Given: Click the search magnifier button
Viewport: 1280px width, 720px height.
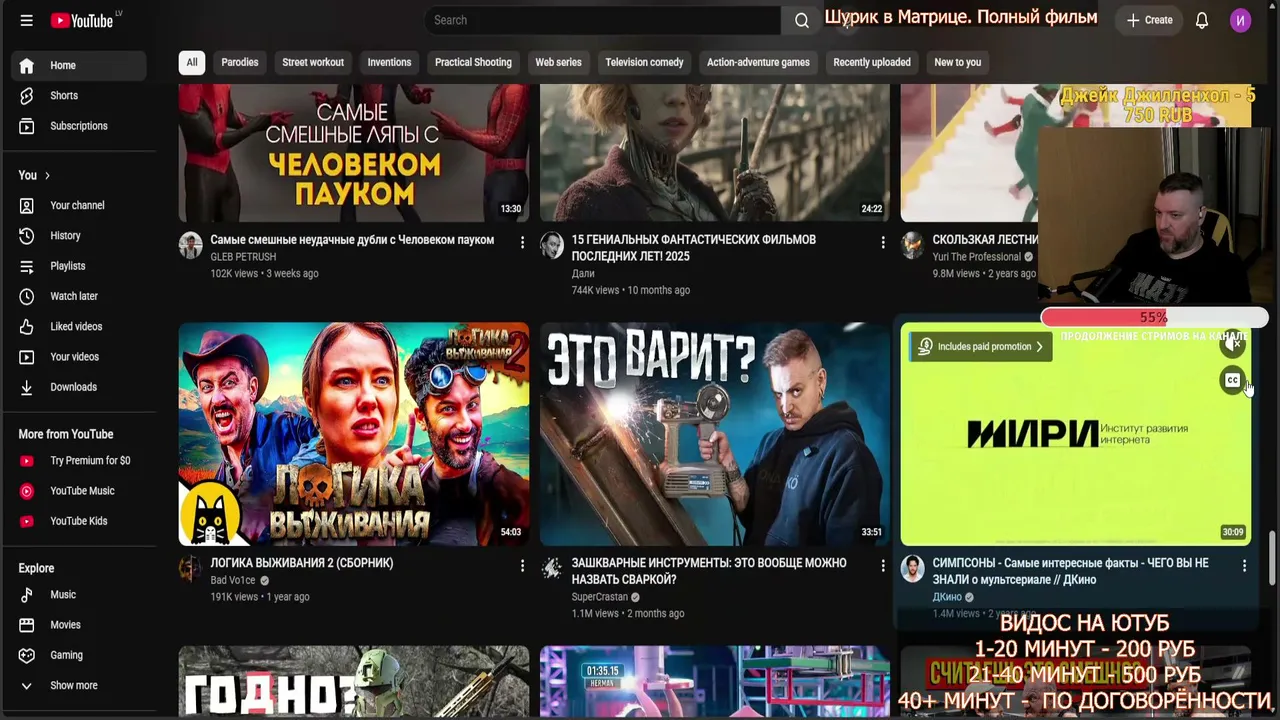Looking at the screenshot, I should tap(801, 20).
